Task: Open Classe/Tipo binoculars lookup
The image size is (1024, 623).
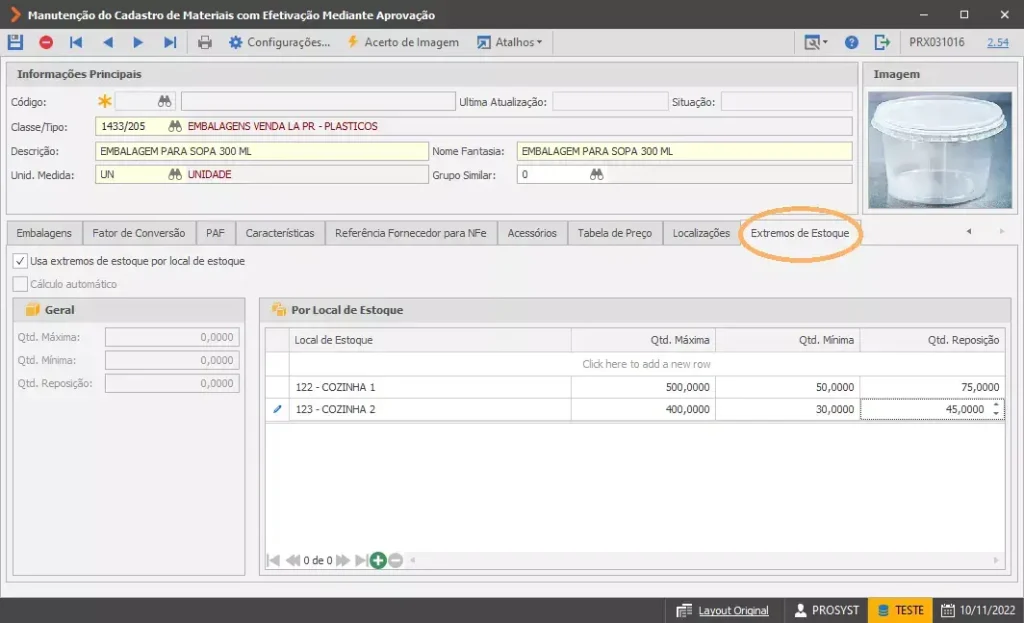Action: pos(174,126)
